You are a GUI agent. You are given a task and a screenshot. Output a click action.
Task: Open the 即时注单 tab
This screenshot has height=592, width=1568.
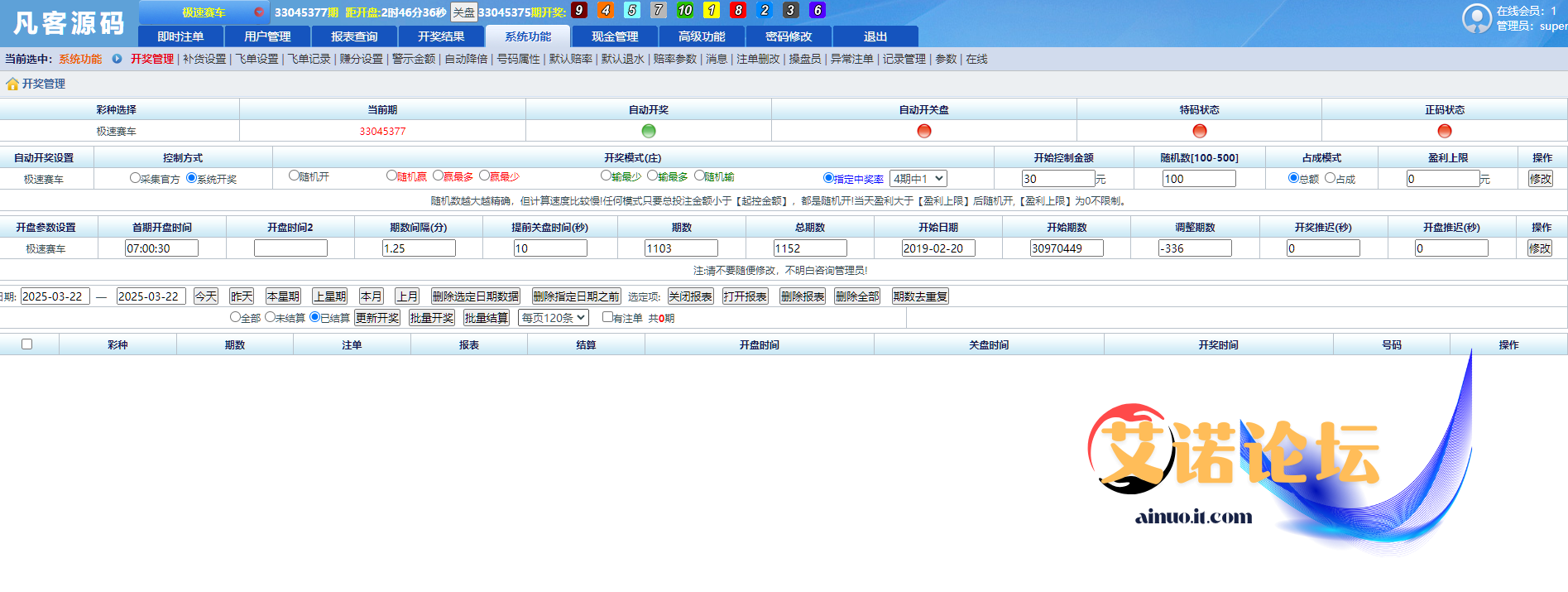click(x=180, y=36)
